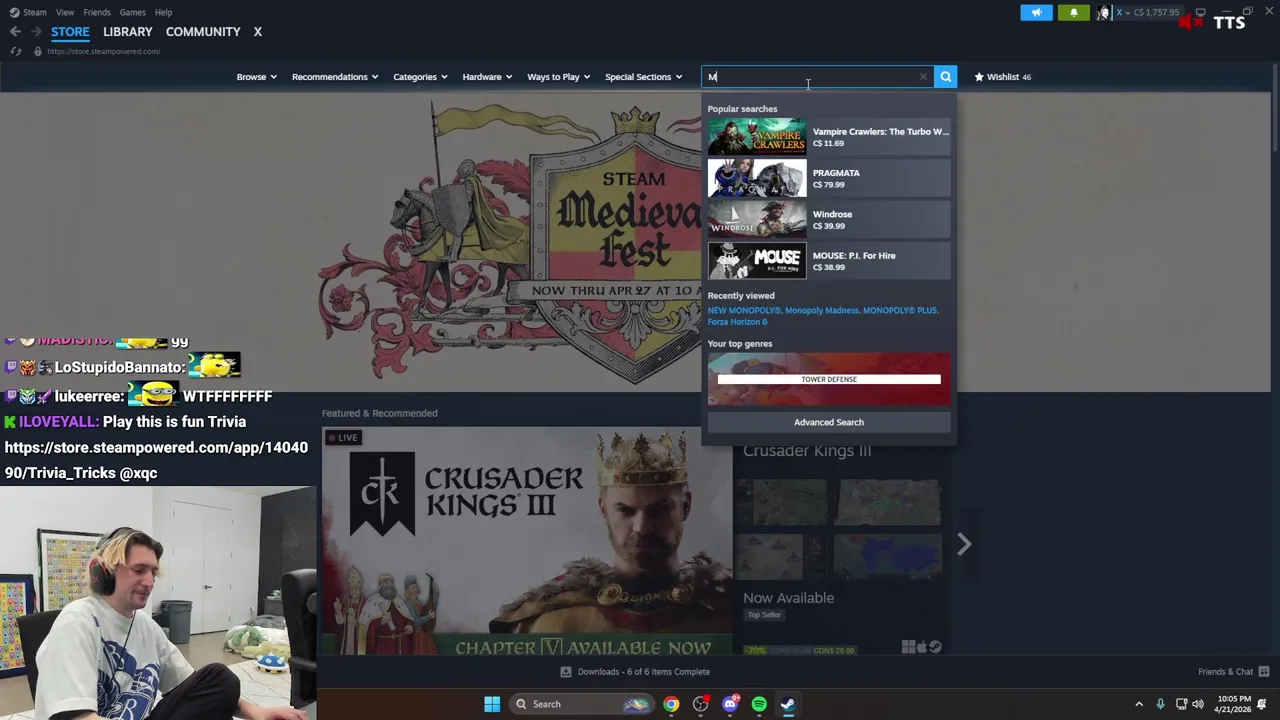
Task: Click the wallet balance C$ 1,757.95
Action: tap(1156, 12)
